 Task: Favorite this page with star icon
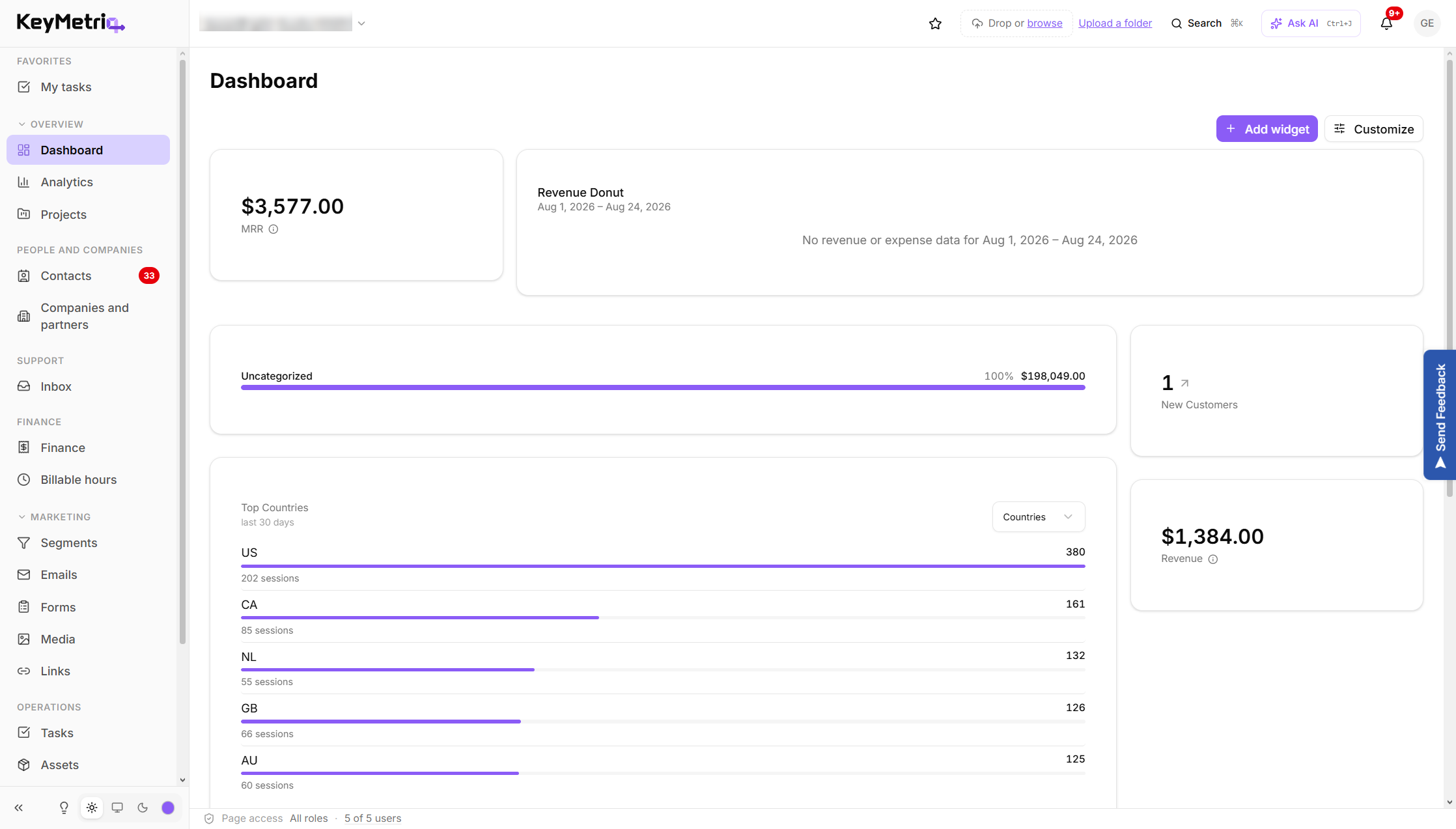point(936,23)
